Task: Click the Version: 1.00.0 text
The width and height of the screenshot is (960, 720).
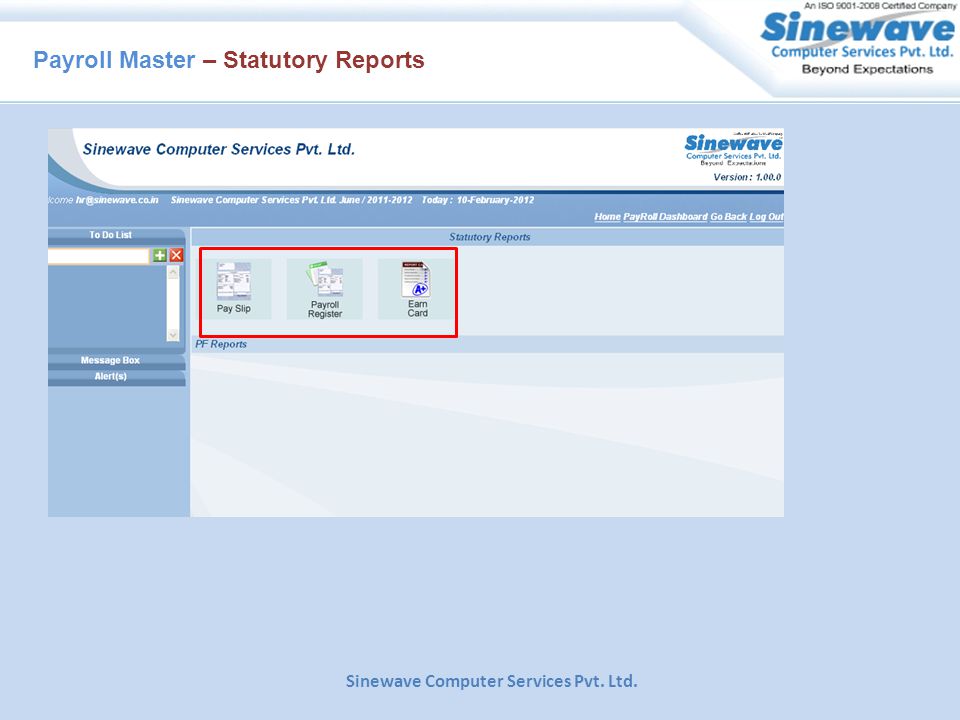Action: pos(747,178)
